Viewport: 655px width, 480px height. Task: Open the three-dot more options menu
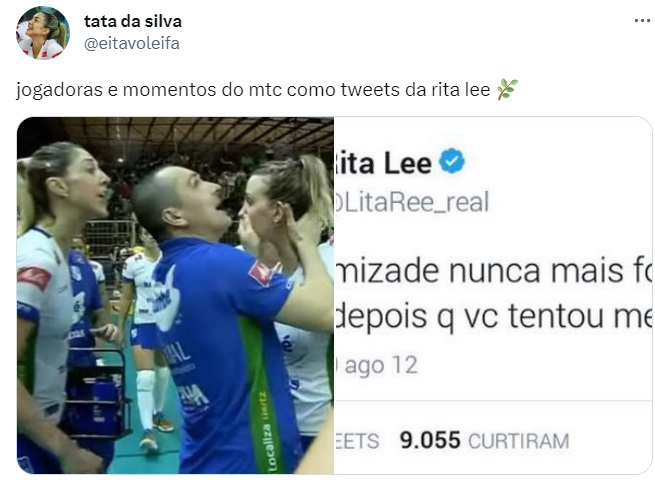click(642, 20)
